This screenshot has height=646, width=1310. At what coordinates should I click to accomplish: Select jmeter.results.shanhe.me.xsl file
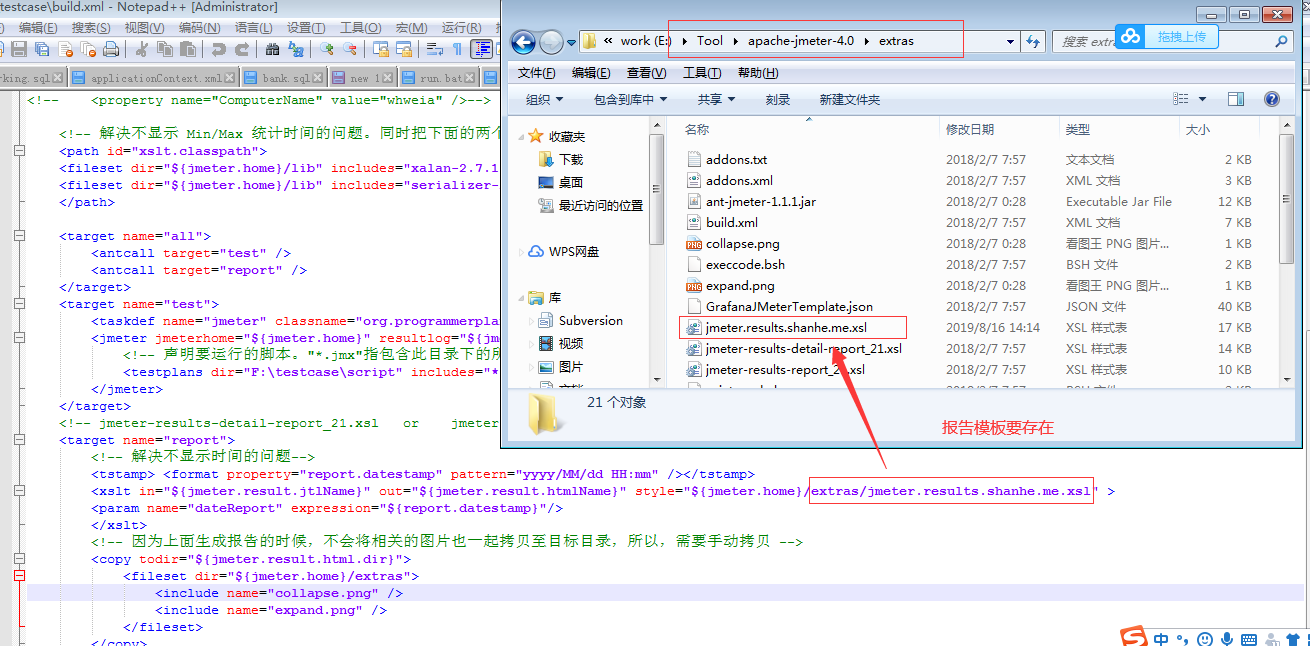[786, 327]
